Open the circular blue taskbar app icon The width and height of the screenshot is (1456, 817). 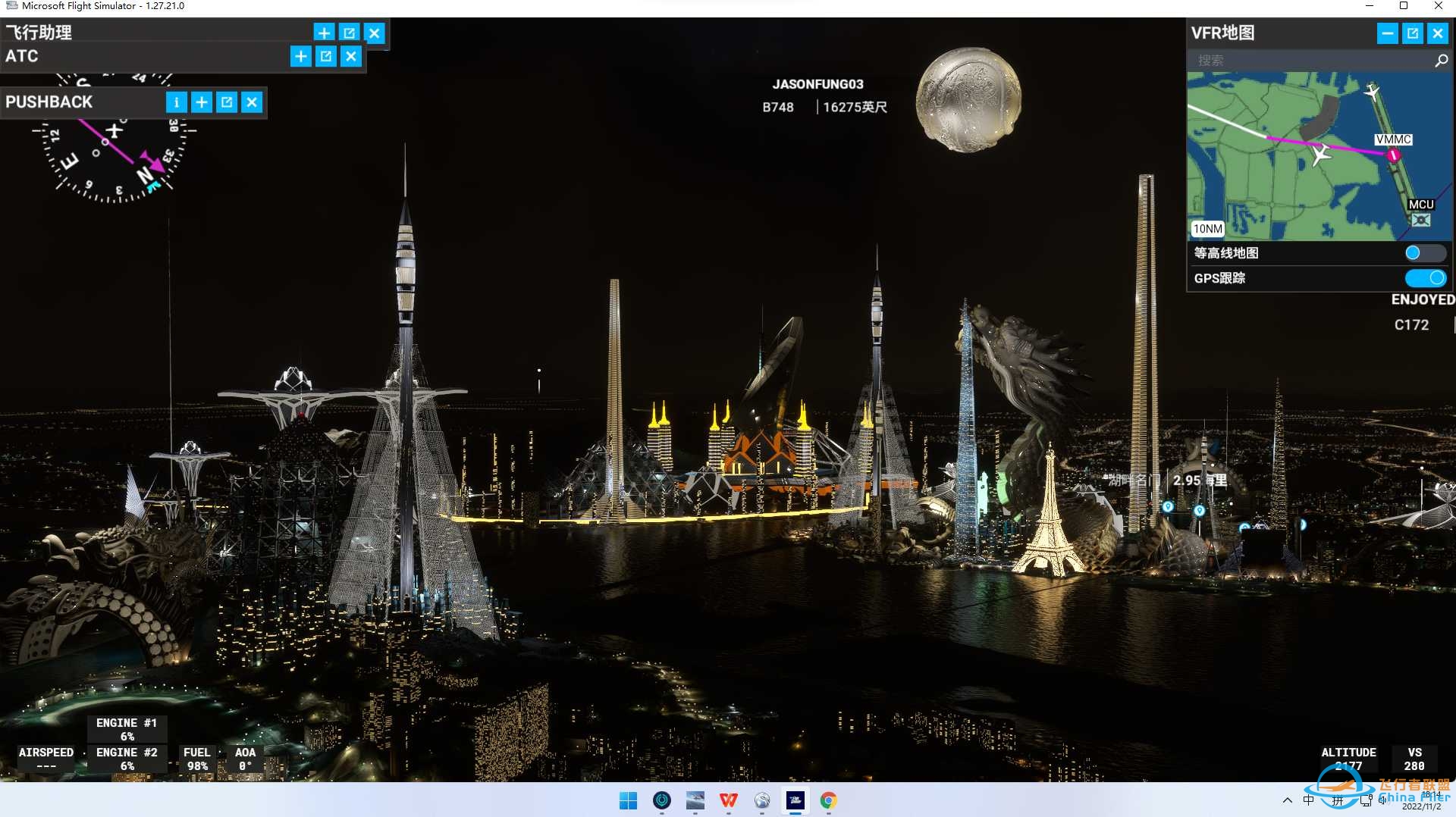[662, 800]
